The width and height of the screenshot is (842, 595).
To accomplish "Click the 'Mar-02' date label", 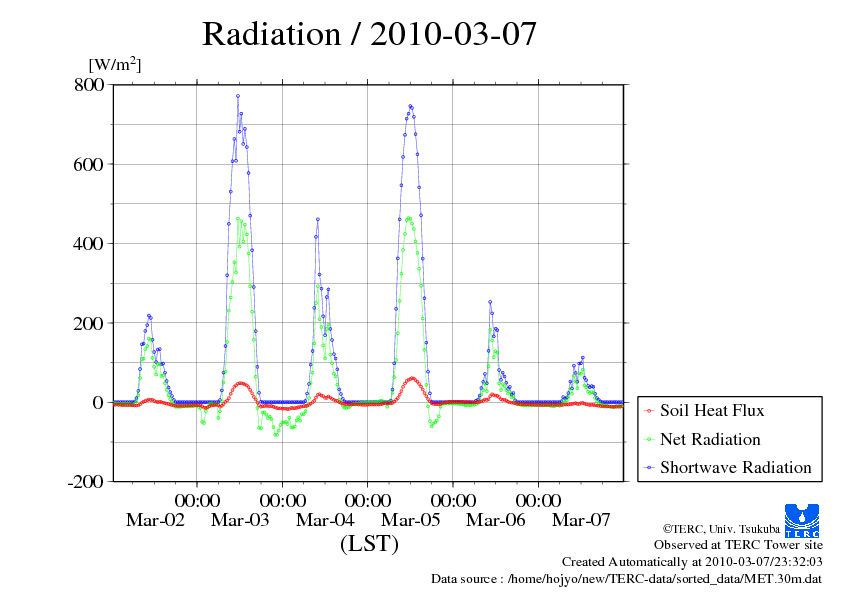I will coord(155,520).
